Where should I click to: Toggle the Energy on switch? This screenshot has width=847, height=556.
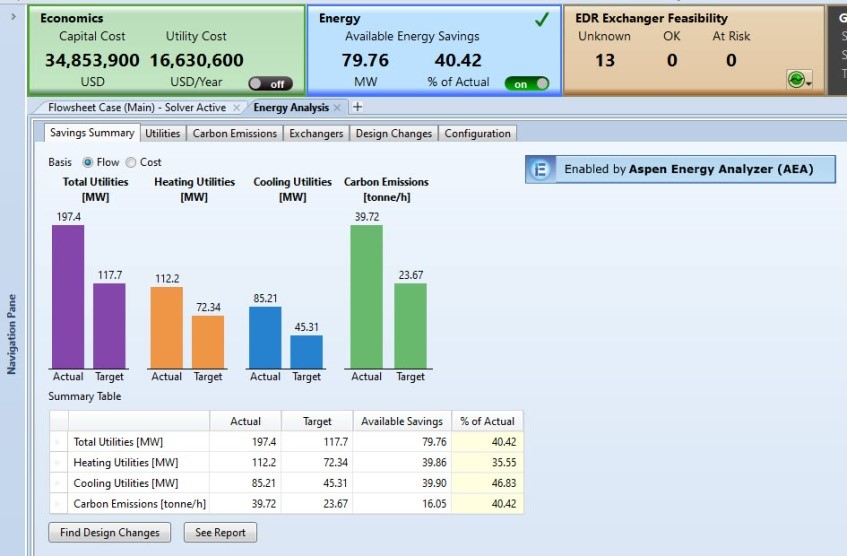527,84
